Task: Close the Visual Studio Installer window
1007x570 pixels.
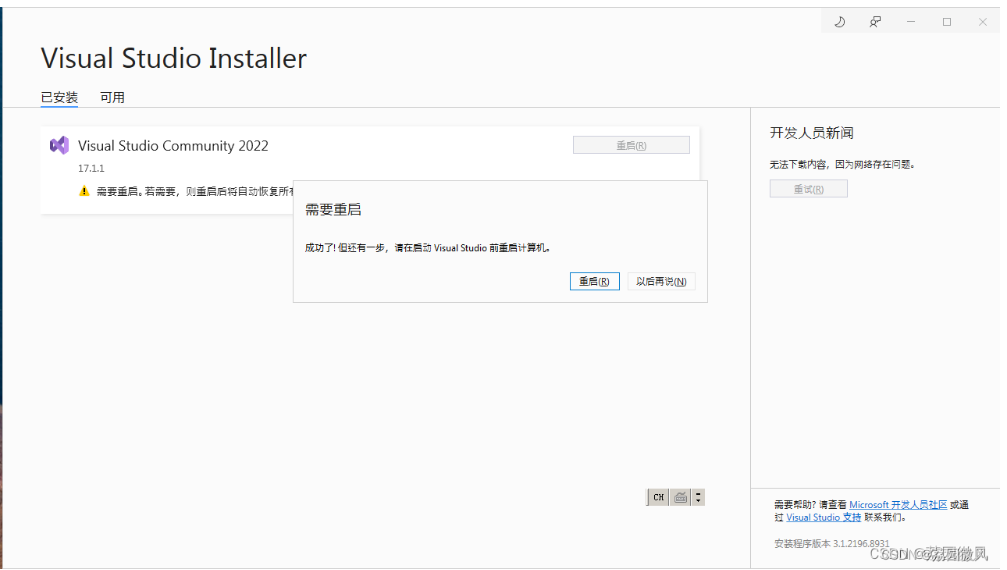Action: tap(983, 22)
